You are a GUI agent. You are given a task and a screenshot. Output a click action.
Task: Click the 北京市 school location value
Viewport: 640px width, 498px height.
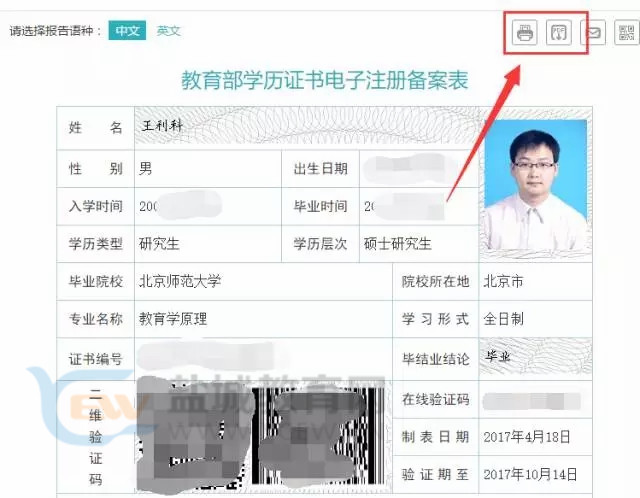click(503, 281)
